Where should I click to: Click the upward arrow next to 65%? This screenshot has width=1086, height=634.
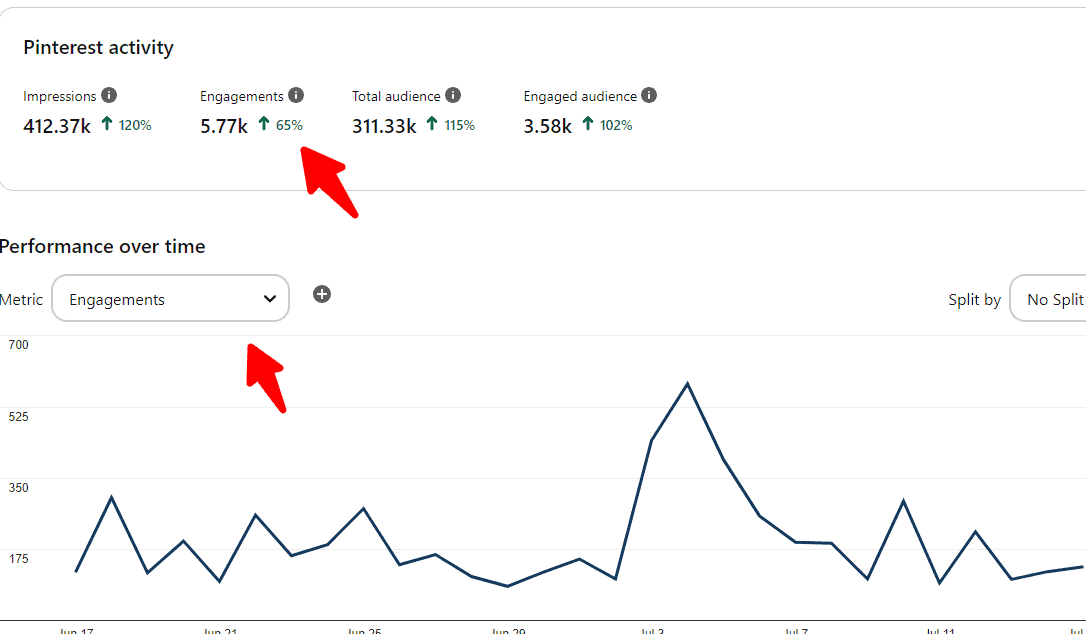[262, 125]
